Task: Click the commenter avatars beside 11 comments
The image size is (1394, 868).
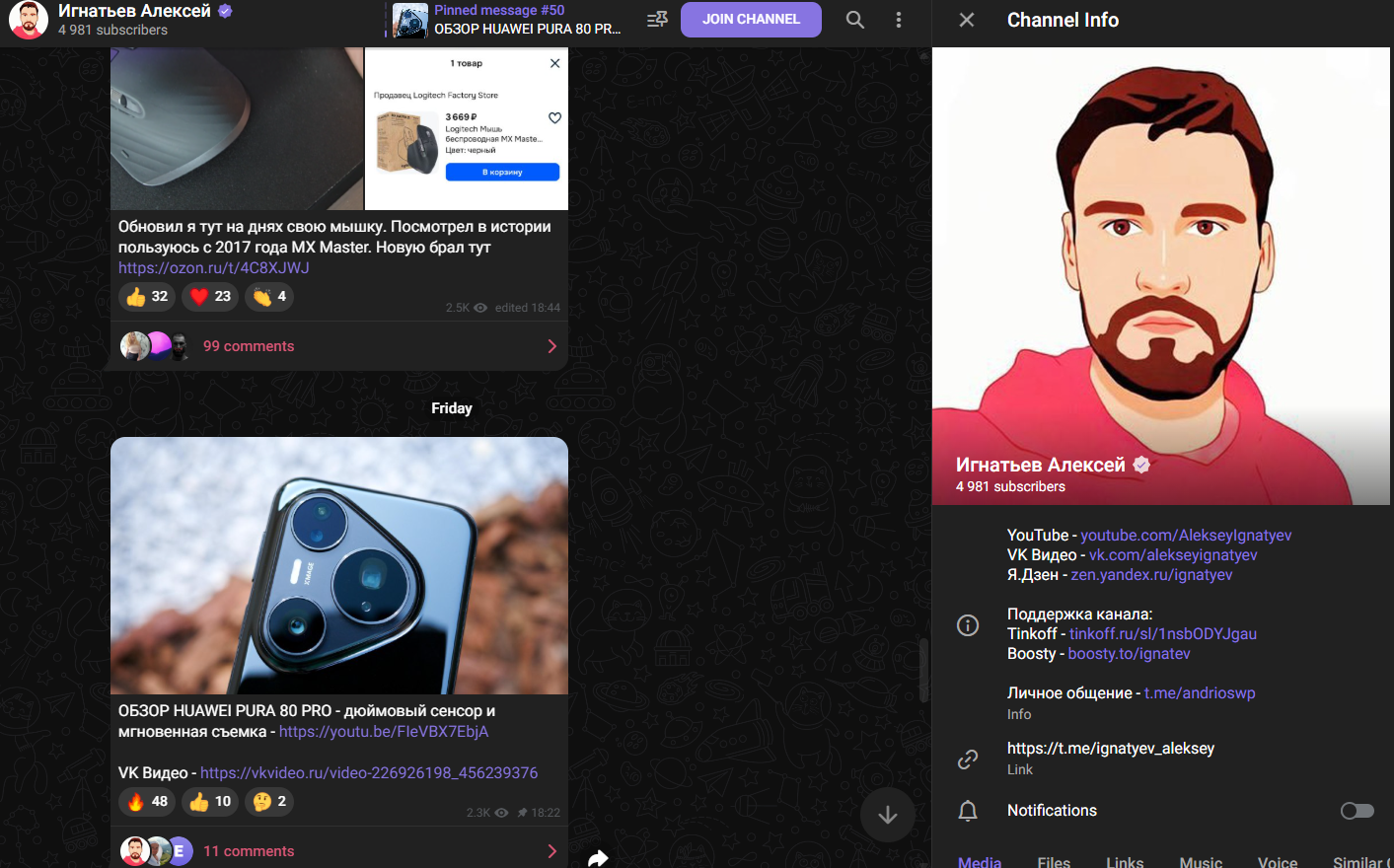Action: coord(155,851)
